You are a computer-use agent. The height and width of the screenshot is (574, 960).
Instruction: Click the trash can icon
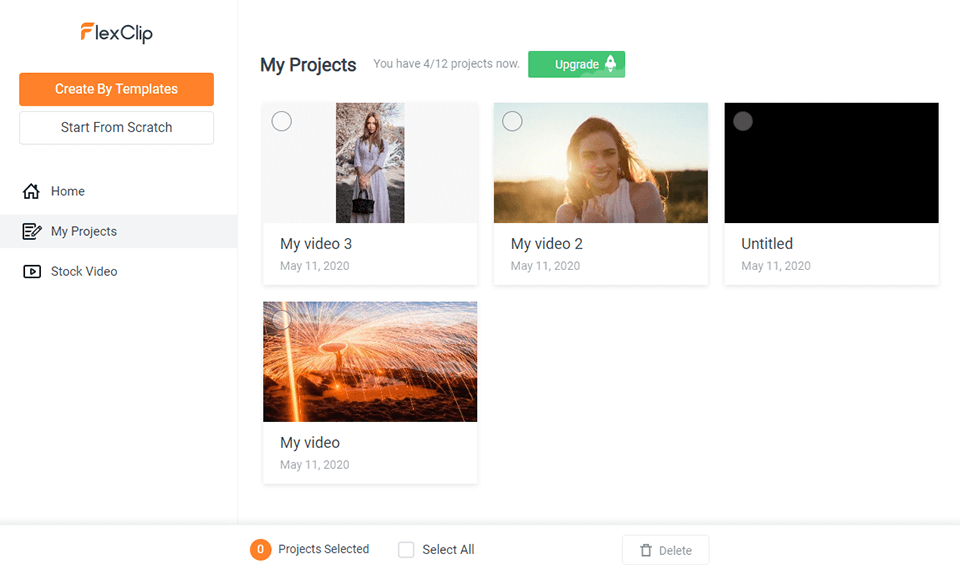coord(646,550)
